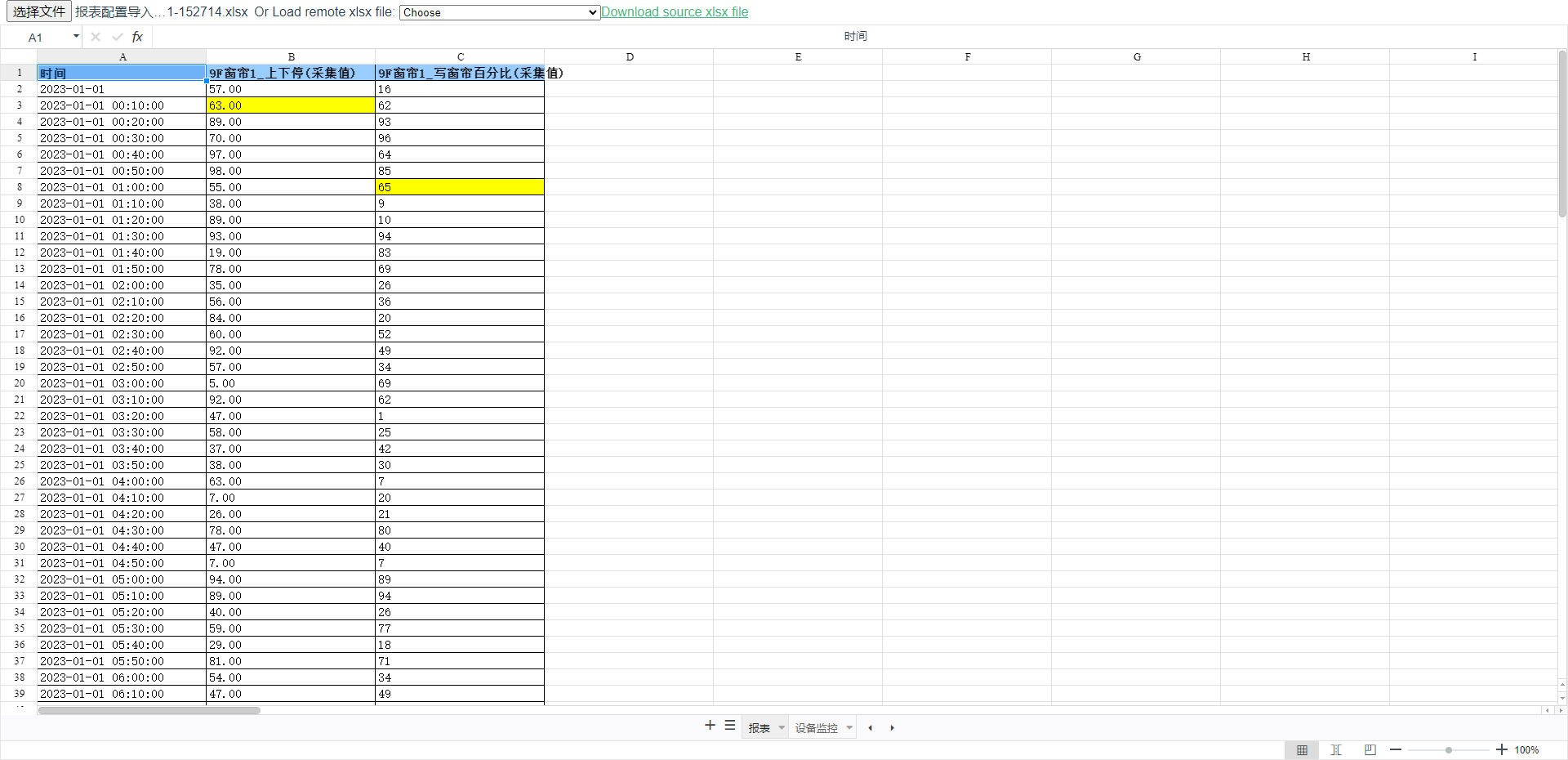Switch to the 报表 sheet tab
1568x760 pixels.
[x=759, y=728]
